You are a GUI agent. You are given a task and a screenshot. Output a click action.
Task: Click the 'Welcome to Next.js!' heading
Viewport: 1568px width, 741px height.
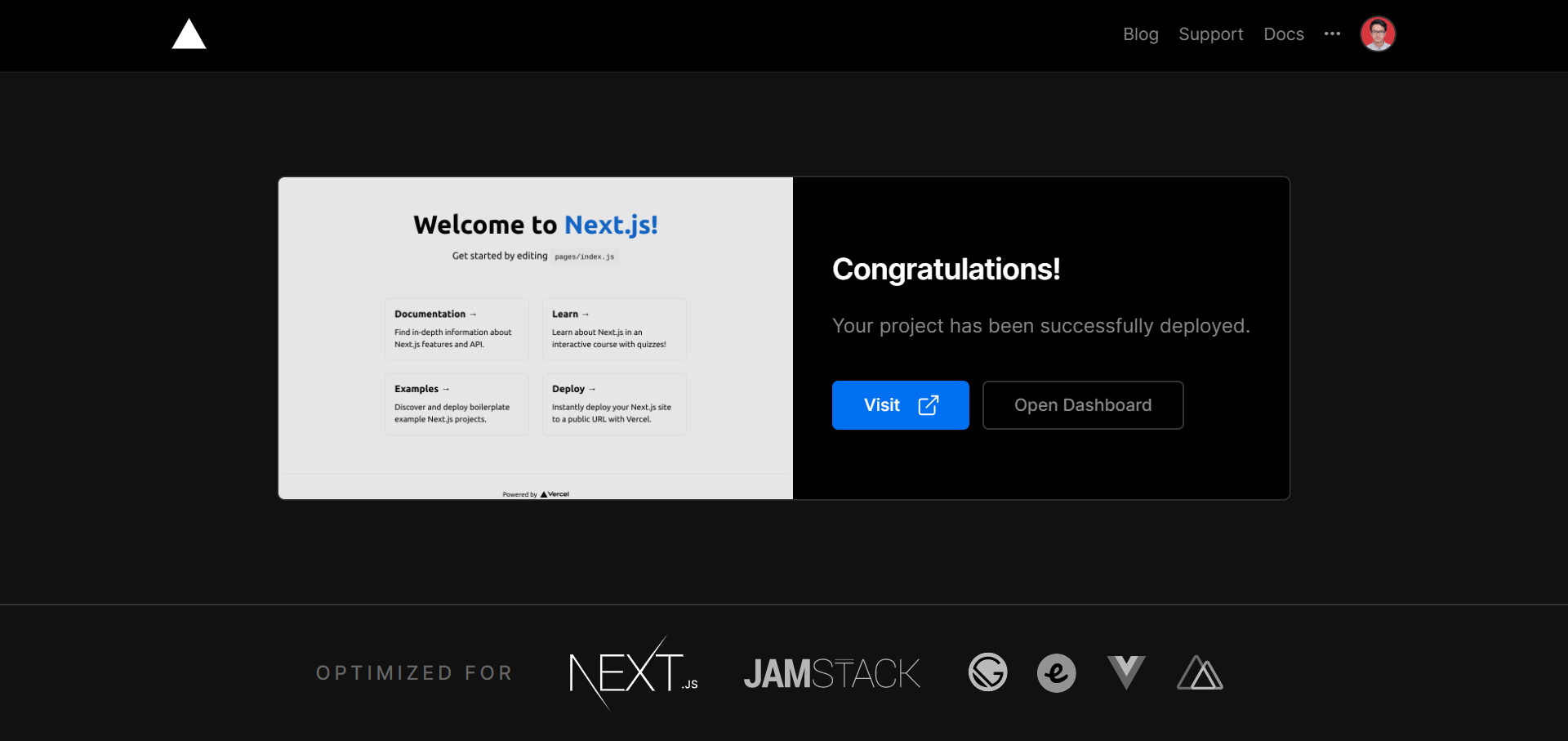pyautogui.click(x=536, y=225)
